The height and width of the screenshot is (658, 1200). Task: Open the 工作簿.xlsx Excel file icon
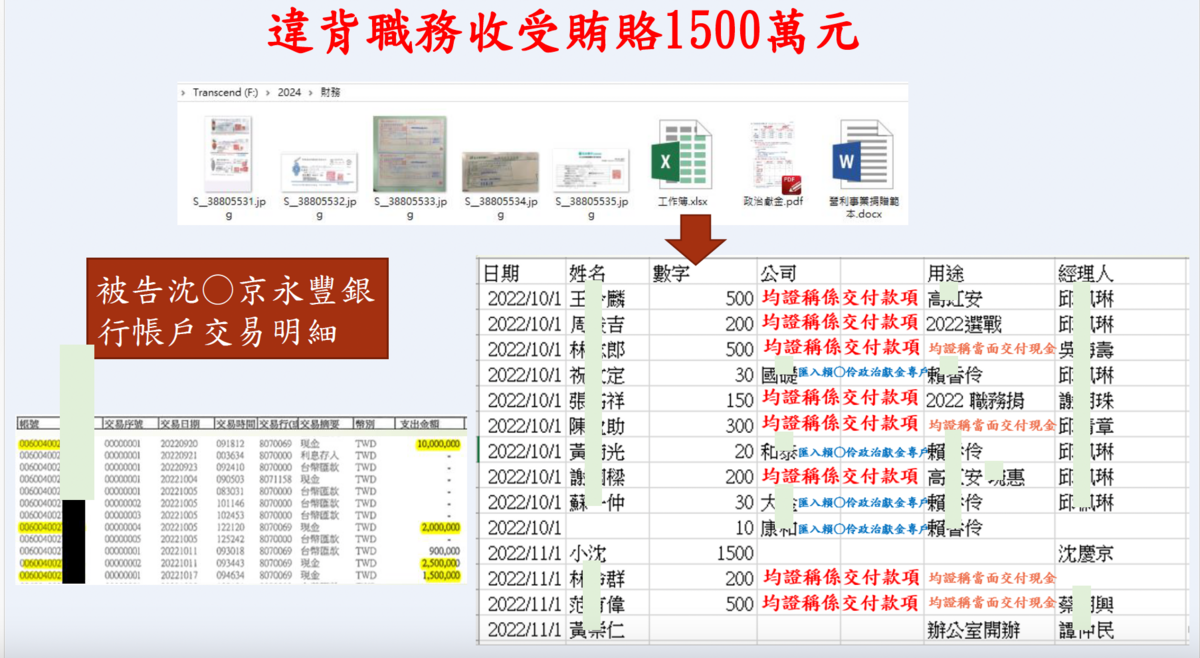tap(682, 154)
